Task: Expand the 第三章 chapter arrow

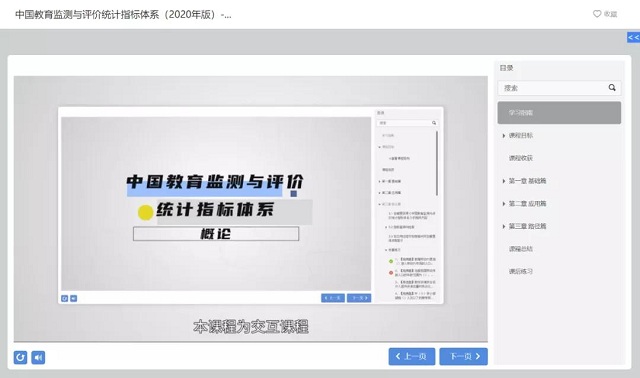Action: [x=504, y=226]
